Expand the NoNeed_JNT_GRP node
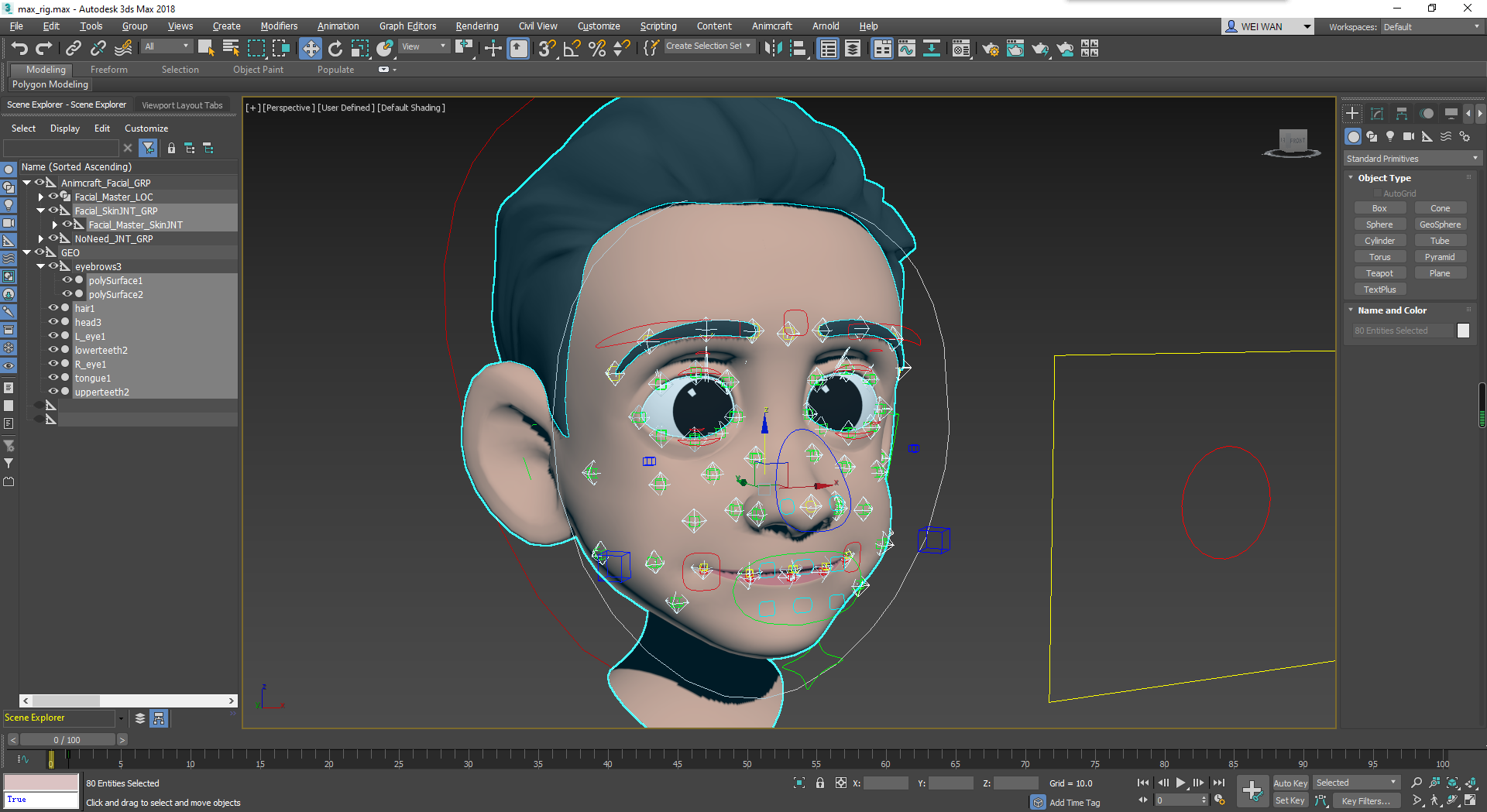 point(41,238)
